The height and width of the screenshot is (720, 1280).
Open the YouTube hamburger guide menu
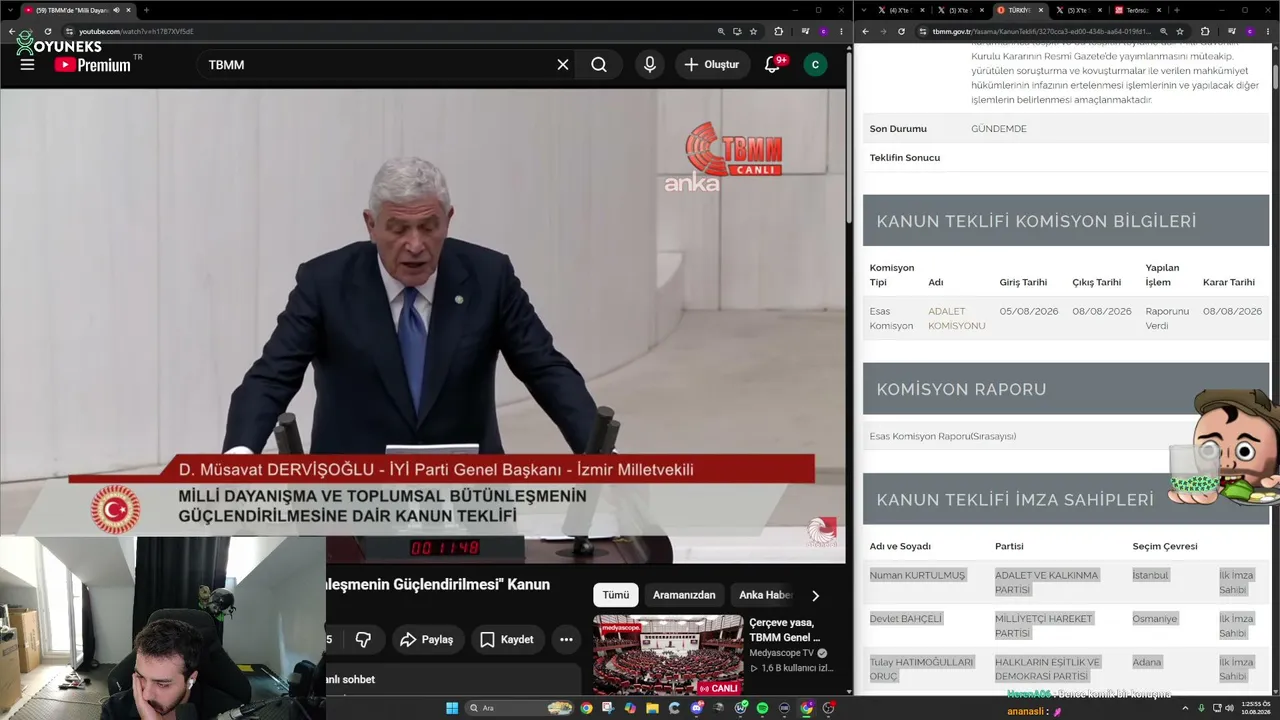[27, 64]
